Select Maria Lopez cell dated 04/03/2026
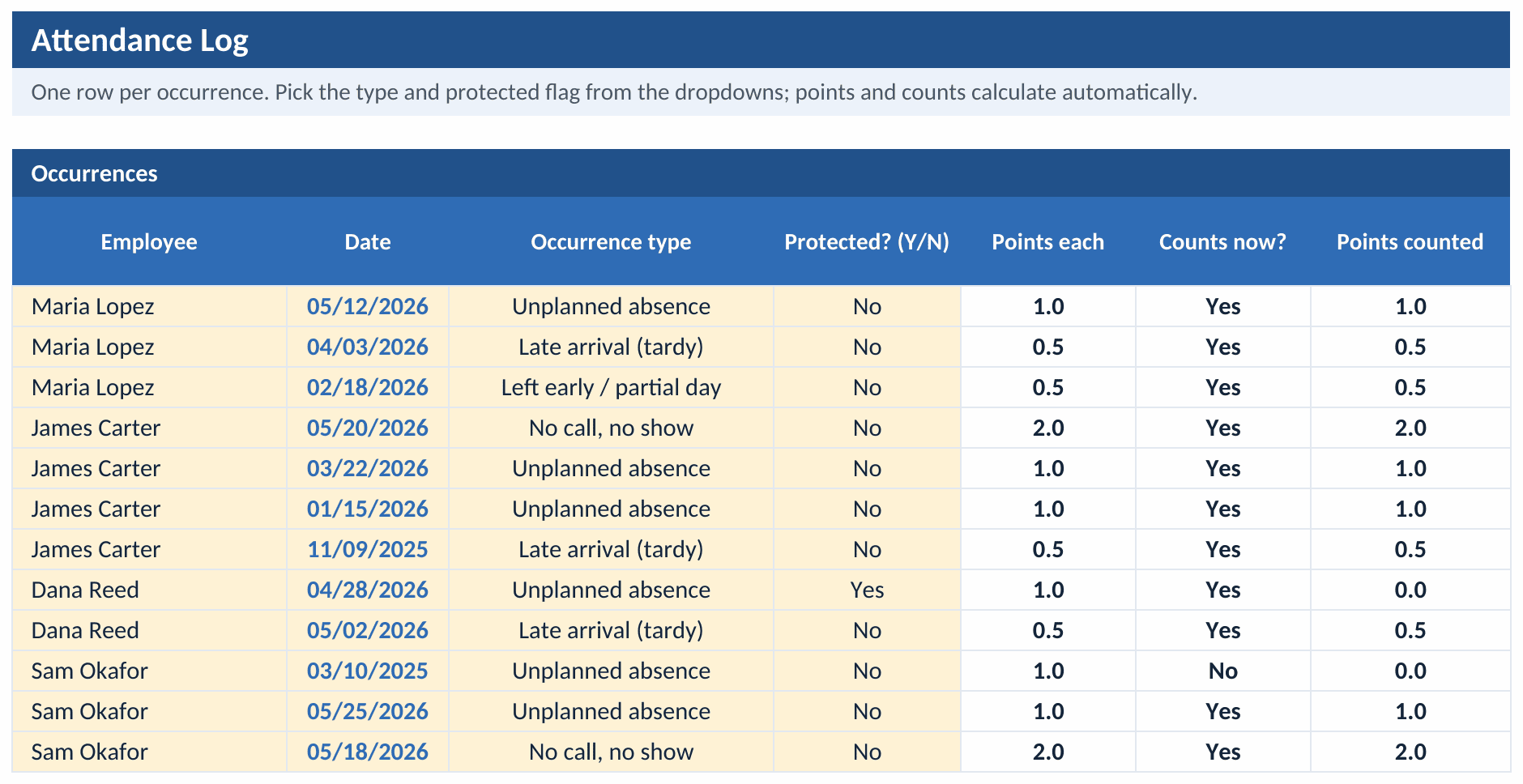Viewport: 1523px width, 784px height. (150, 347)
